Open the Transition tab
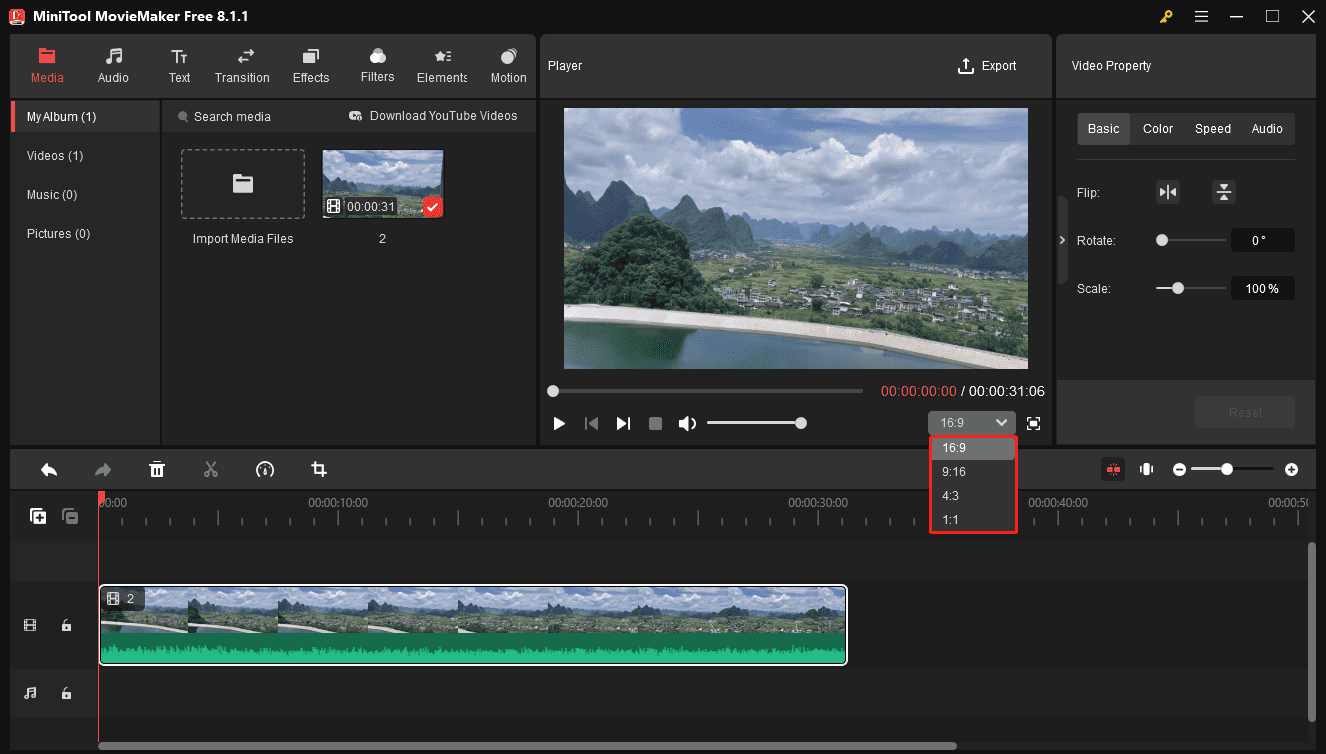Screen dimensions: 1326x754 coord(242,66)
